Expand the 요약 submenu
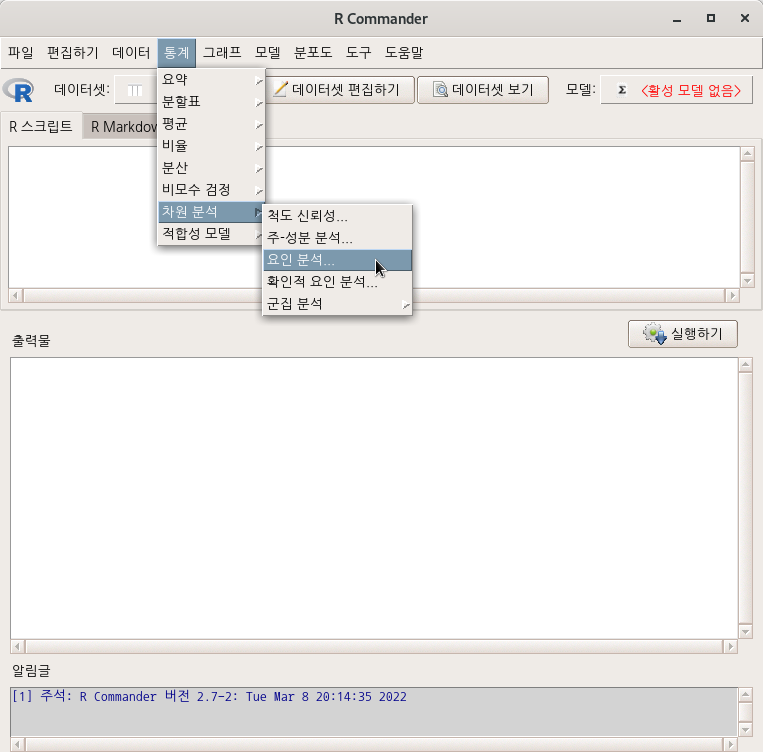The width and height of the screenshot is (763, 752). point(212,79)
